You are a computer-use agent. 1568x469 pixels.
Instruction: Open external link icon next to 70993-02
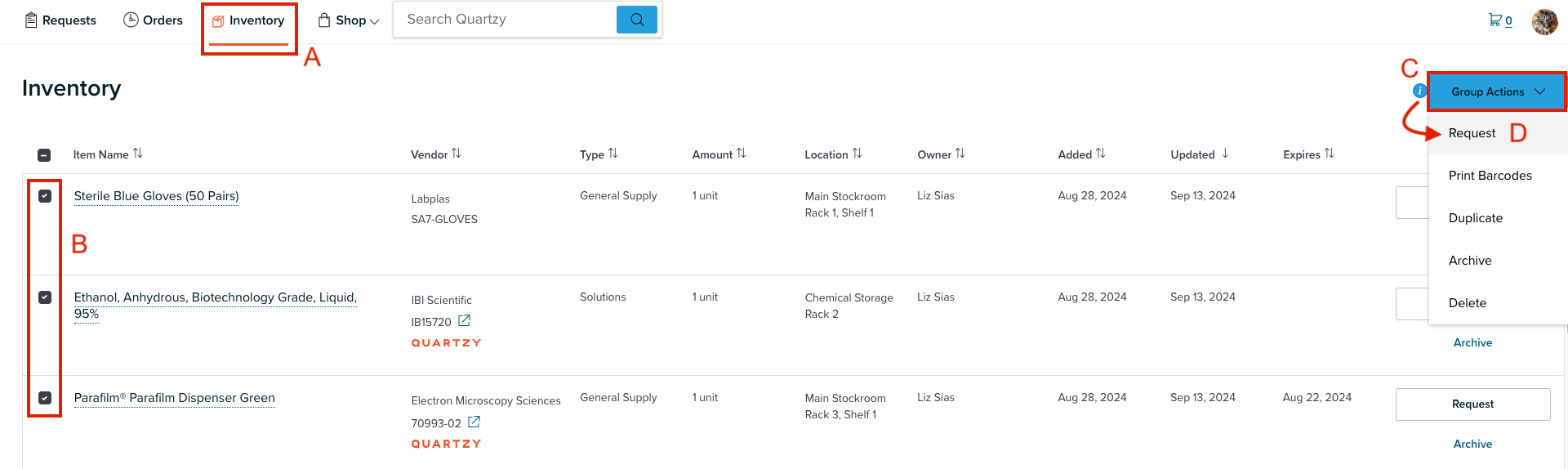coord(474,422)
